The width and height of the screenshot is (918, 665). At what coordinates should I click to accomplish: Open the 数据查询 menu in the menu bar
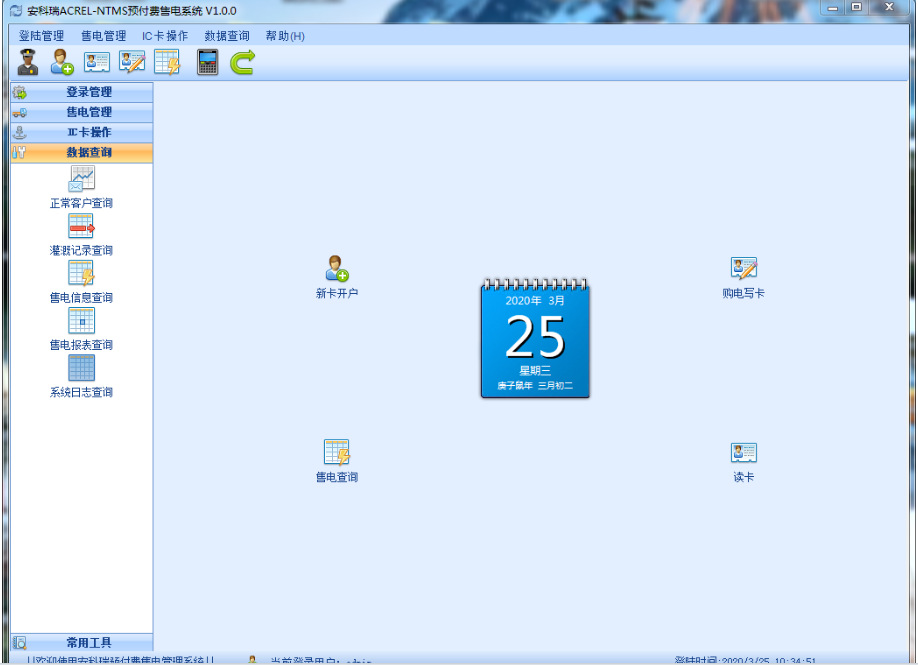(x=227, y=36)
